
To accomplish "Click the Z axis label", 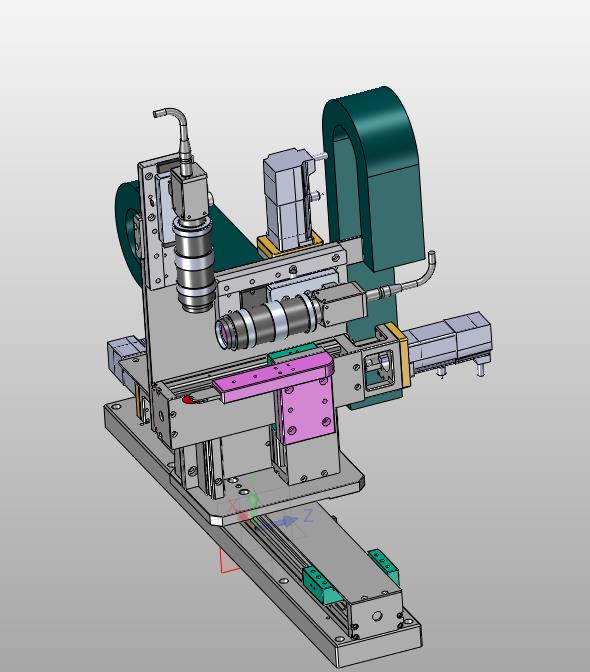I will tap(308, 516).
